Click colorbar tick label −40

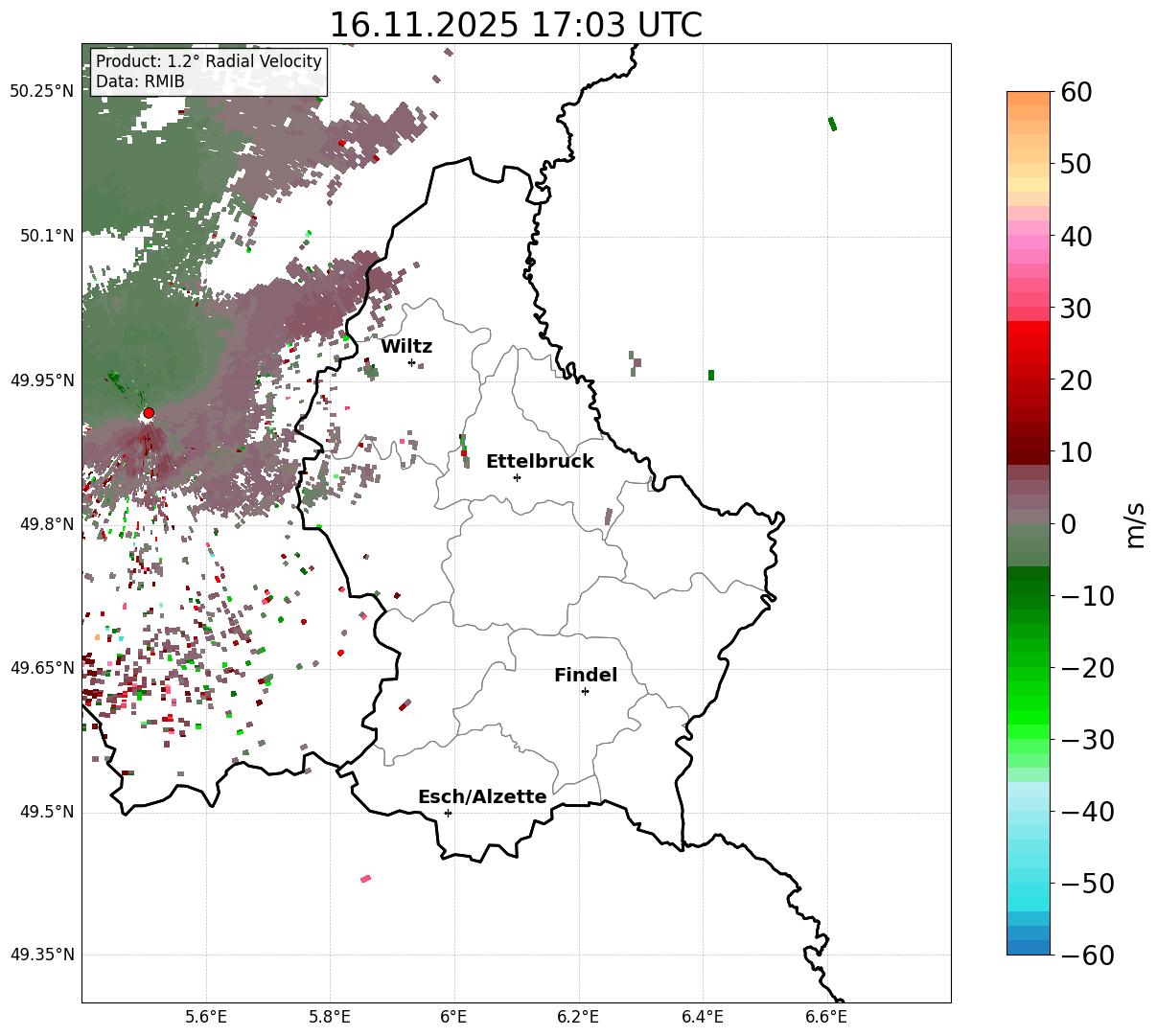point(1087,812)
